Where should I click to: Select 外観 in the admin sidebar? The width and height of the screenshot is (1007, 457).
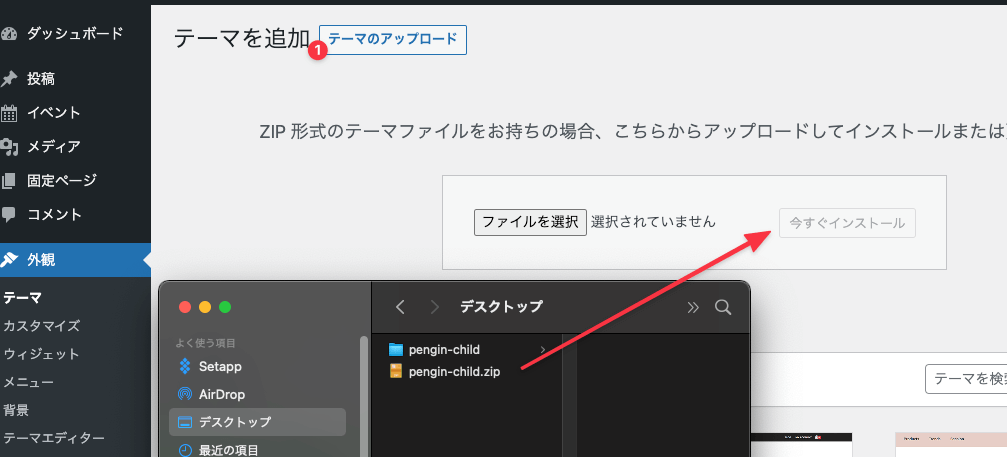pos(75,260)
